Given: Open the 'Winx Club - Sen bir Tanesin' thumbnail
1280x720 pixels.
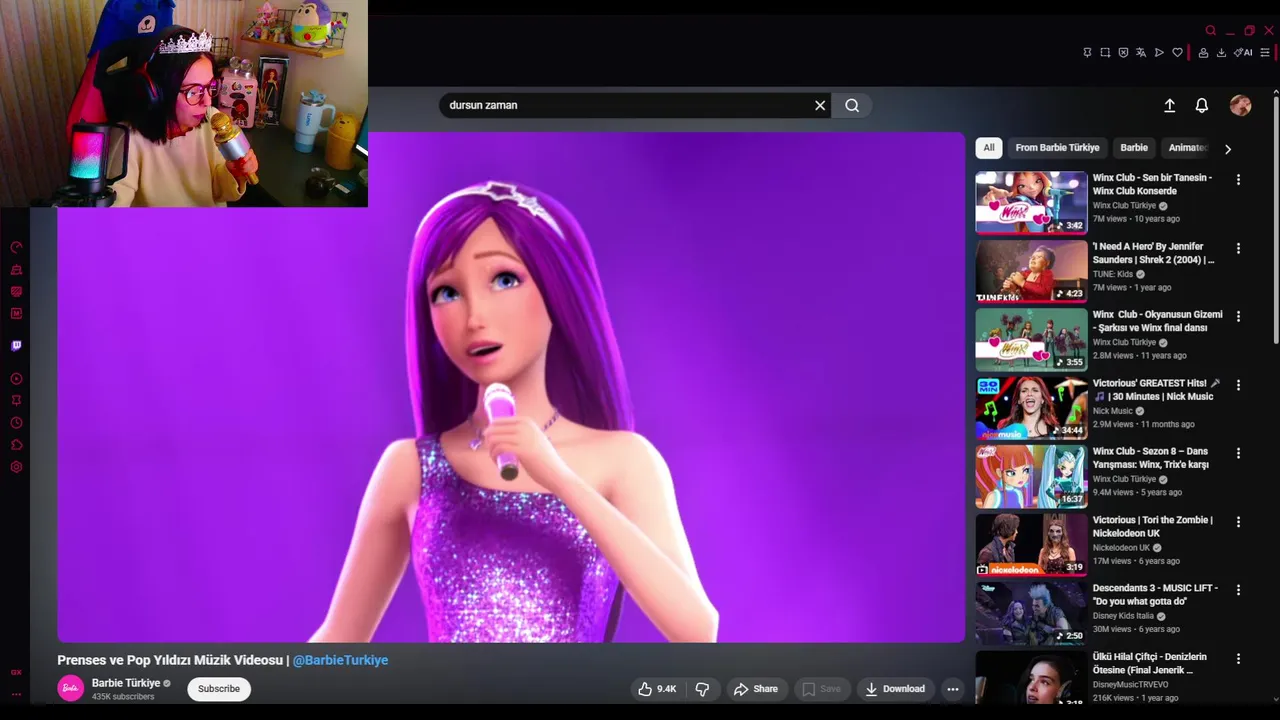Looking at the screenshot, I should pyautogui.click(x=1031, y=202).
